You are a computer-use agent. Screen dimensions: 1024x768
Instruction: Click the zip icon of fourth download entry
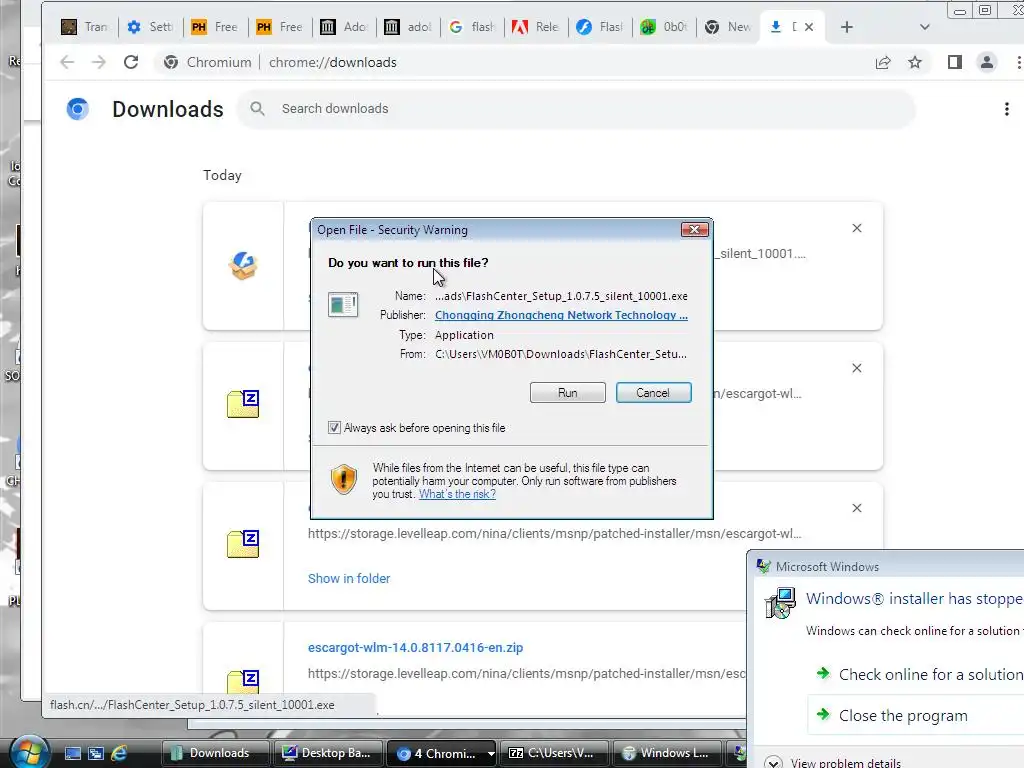243,682
